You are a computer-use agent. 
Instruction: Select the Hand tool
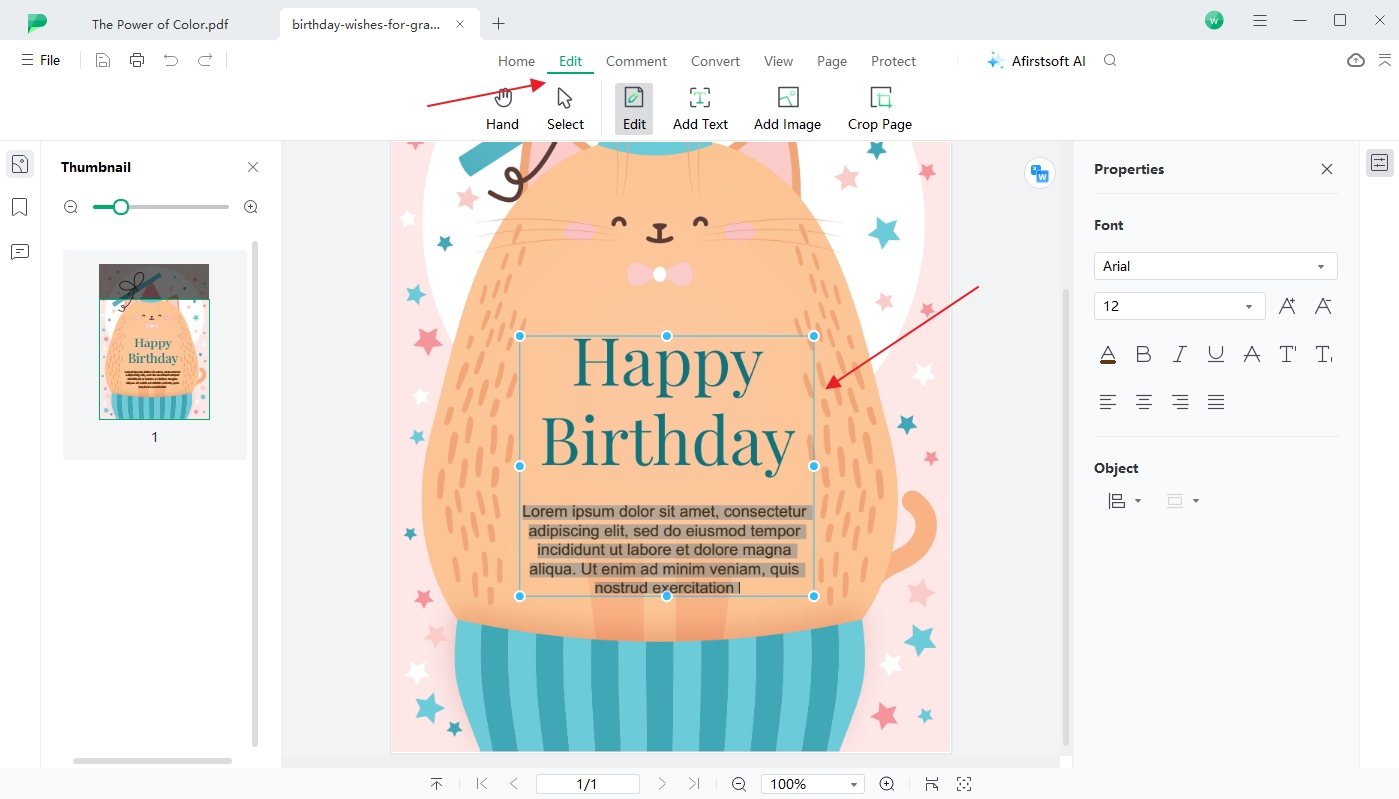click(x=502, y=109)
